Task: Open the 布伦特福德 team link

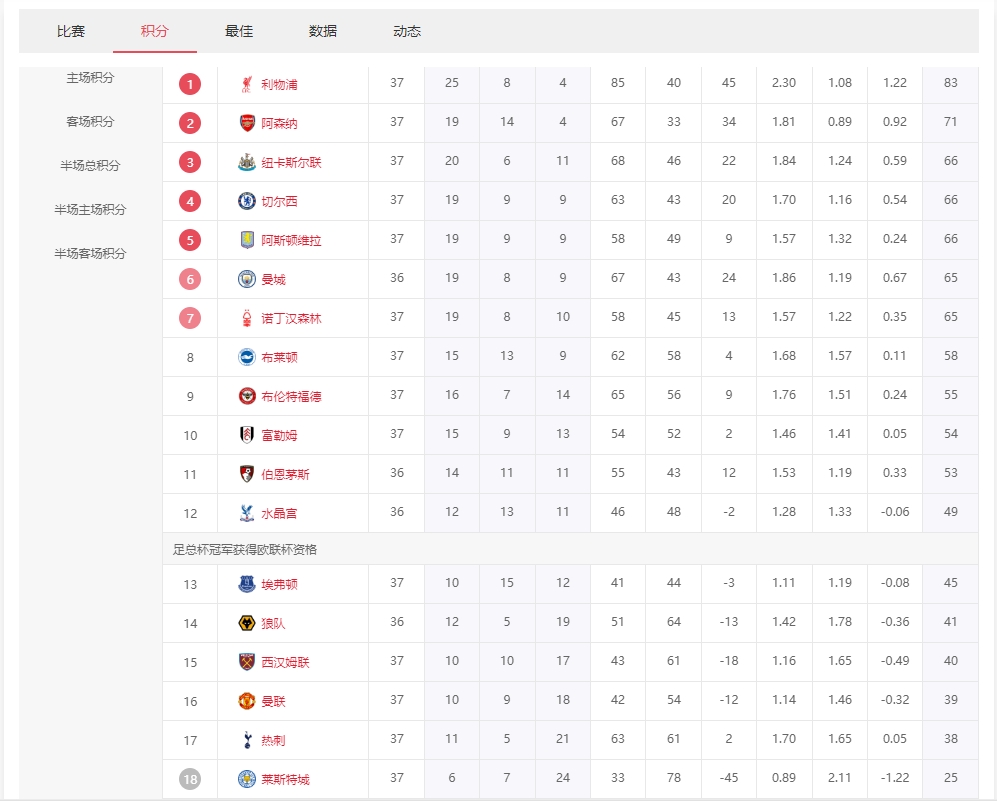Action: (291, 397)
